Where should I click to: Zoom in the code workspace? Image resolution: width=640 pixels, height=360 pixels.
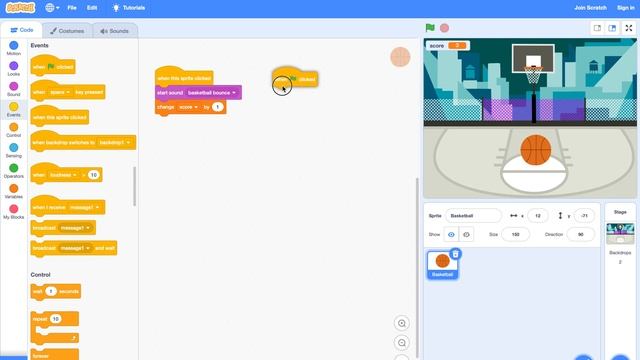[402, 323]
